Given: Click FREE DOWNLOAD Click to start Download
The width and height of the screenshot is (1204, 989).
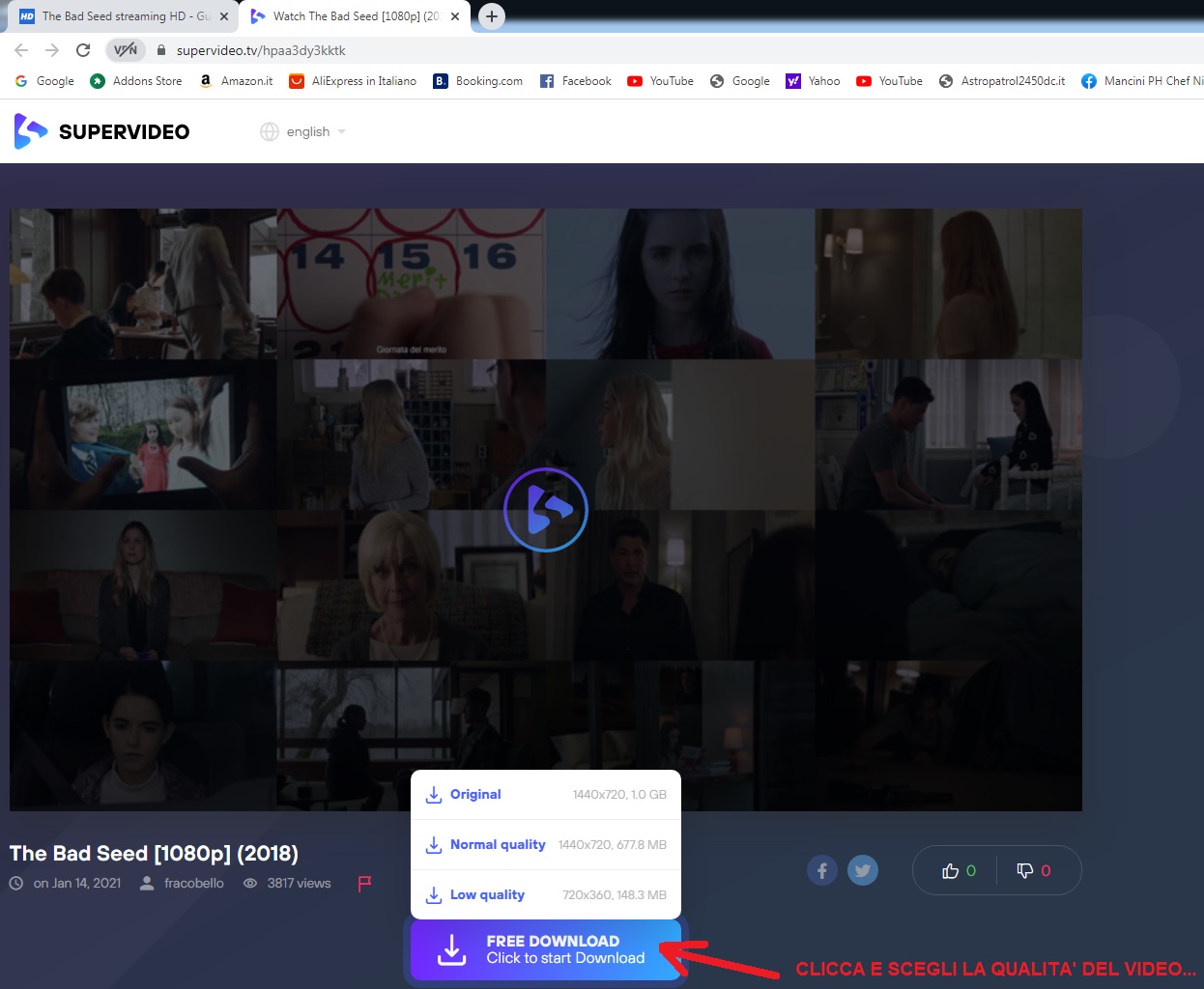Looking at the screenshot, I should pos(546,949).
